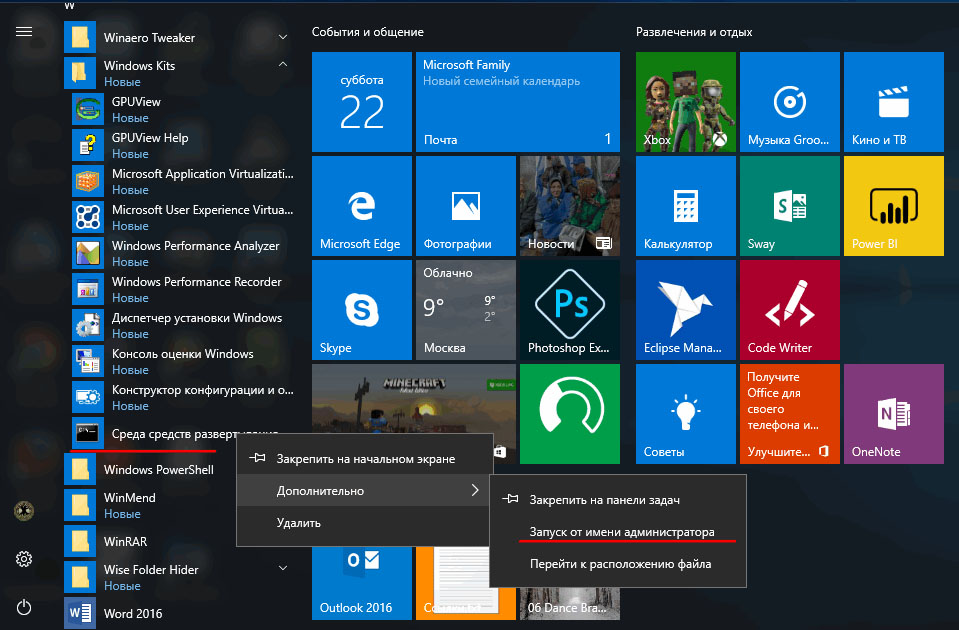Expand the Дополнительно submenu arrow
Viewport: 959px width, 630px height.
[x=475, y=490]
